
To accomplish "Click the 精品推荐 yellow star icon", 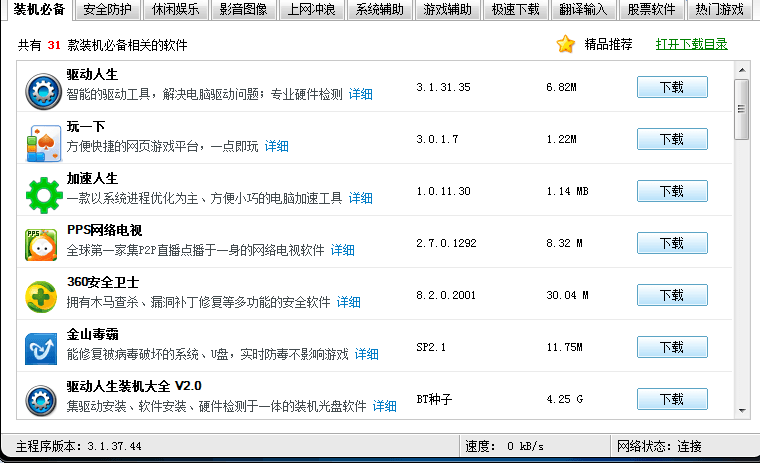I will [x=566, y=44].
